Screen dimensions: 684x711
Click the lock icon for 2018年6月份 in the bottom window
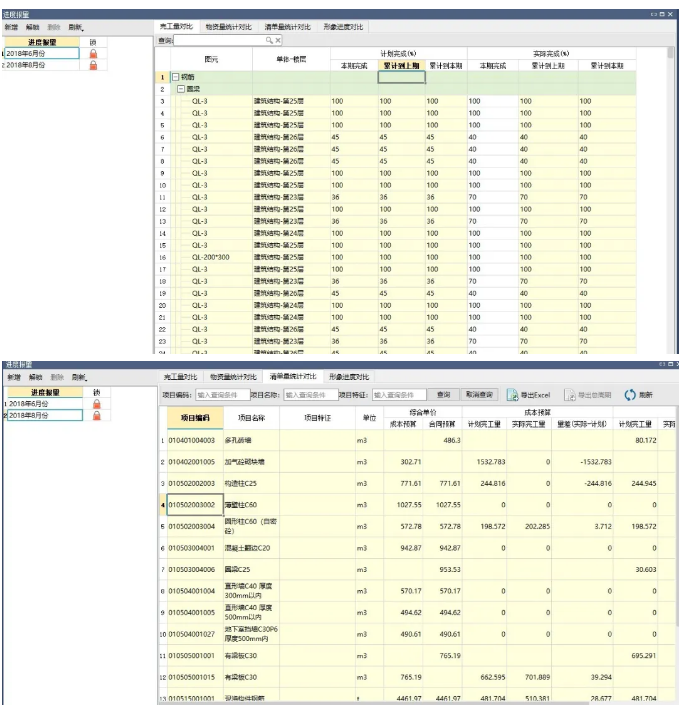tap(97, 404)
